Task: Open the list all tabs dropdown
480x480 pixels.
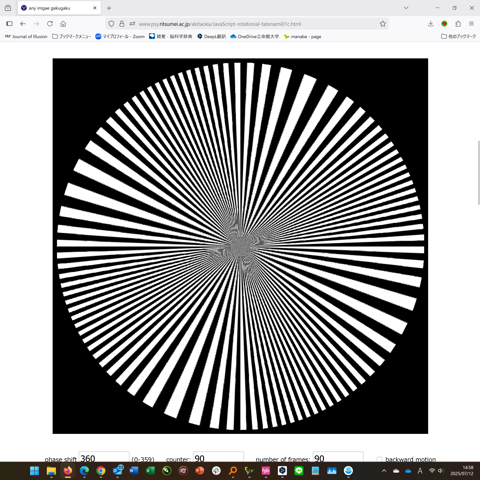Action: pyautogui.click(x=406, y=8)
